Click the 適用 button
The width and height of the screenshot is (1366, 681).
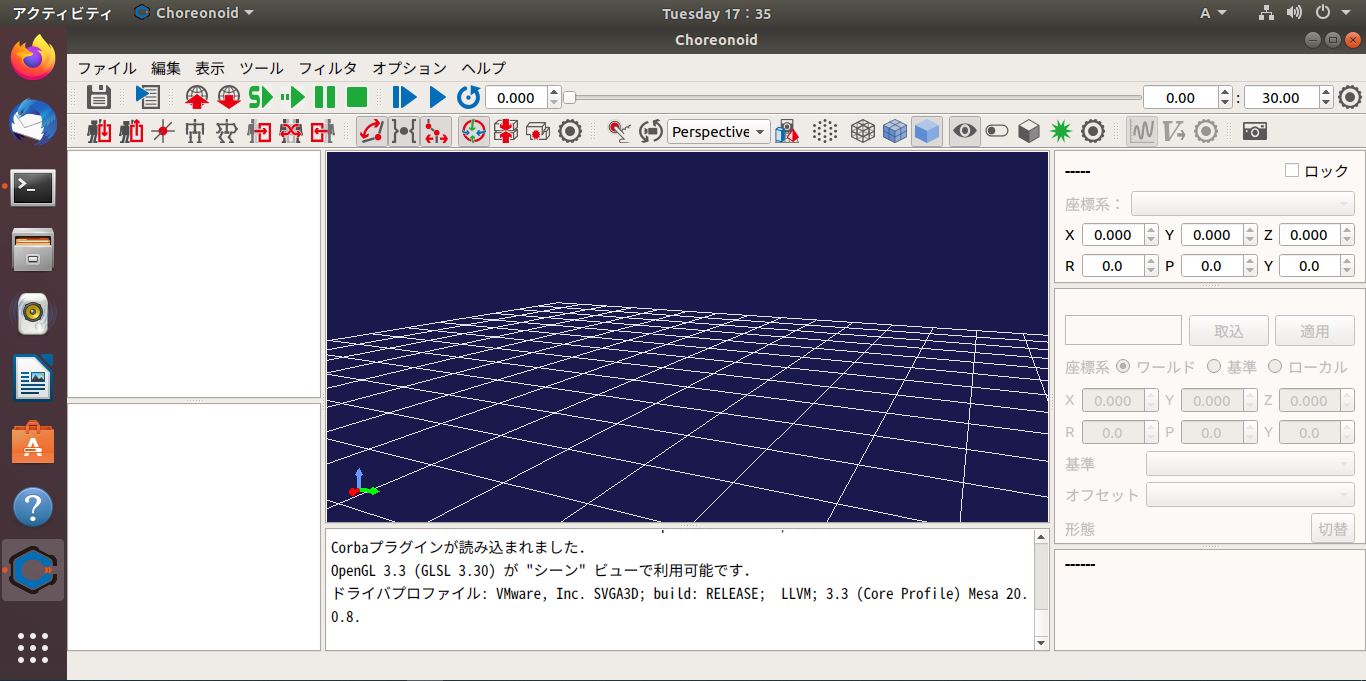coord(1315,331)
